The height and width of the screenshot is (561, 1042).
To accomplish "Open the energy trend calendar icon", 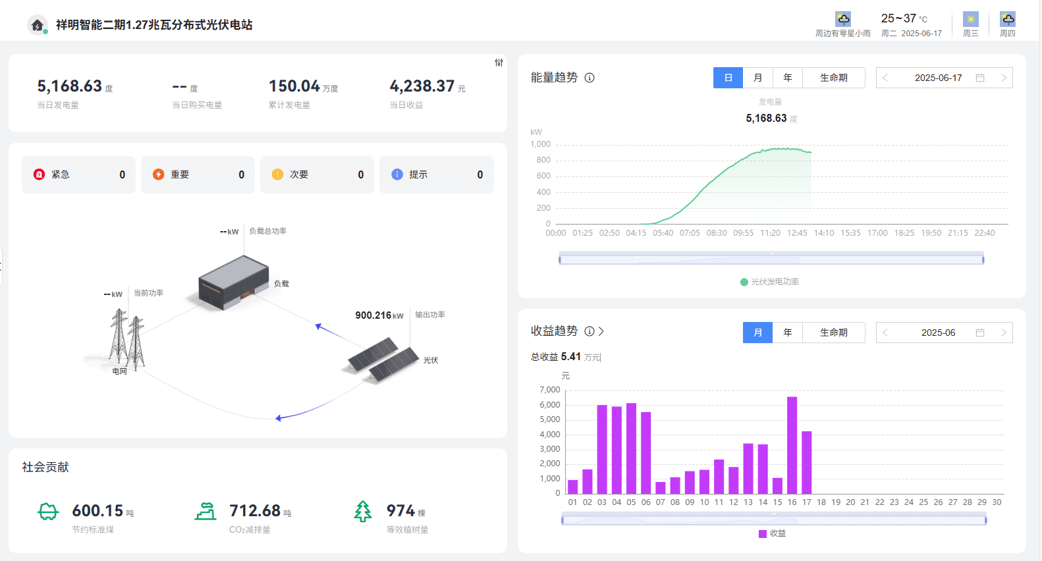I will (980, 78).
